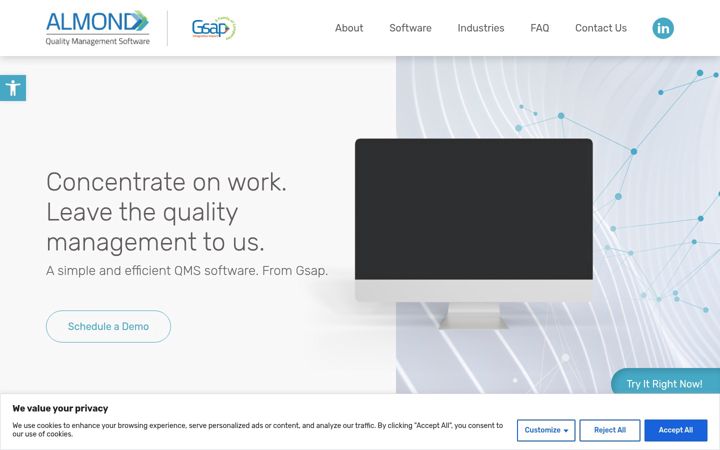
Task: Click the Schedule a Demo button
Action: (x=108, y=326)
